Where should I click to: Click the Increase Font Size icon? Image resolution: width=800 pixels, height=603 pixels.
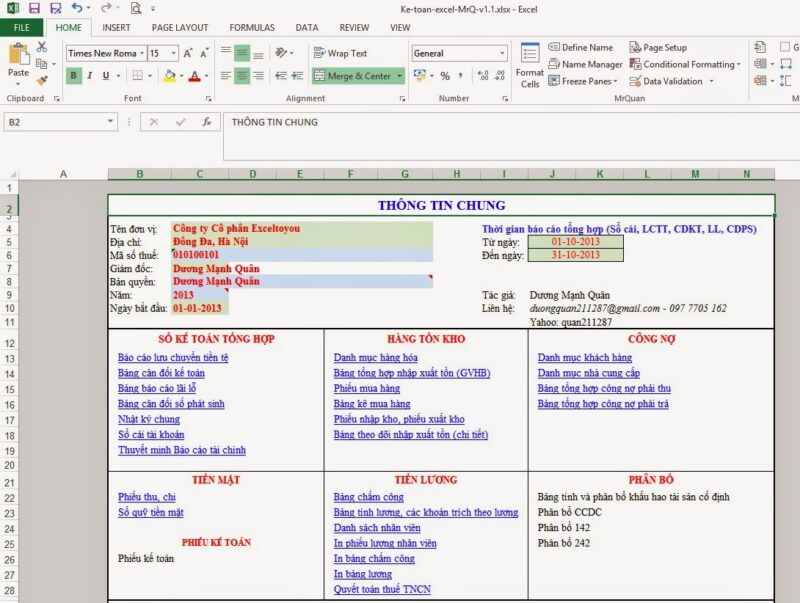click(188, 52)
